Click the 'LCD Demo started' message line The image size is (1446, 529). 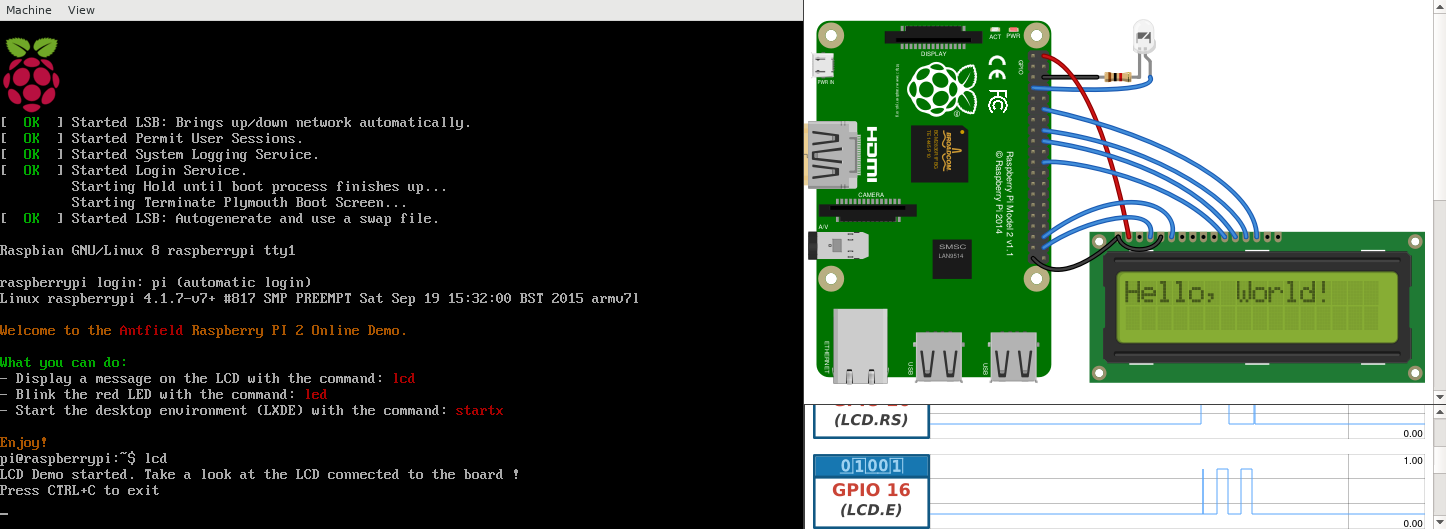(x=260, y=475)
